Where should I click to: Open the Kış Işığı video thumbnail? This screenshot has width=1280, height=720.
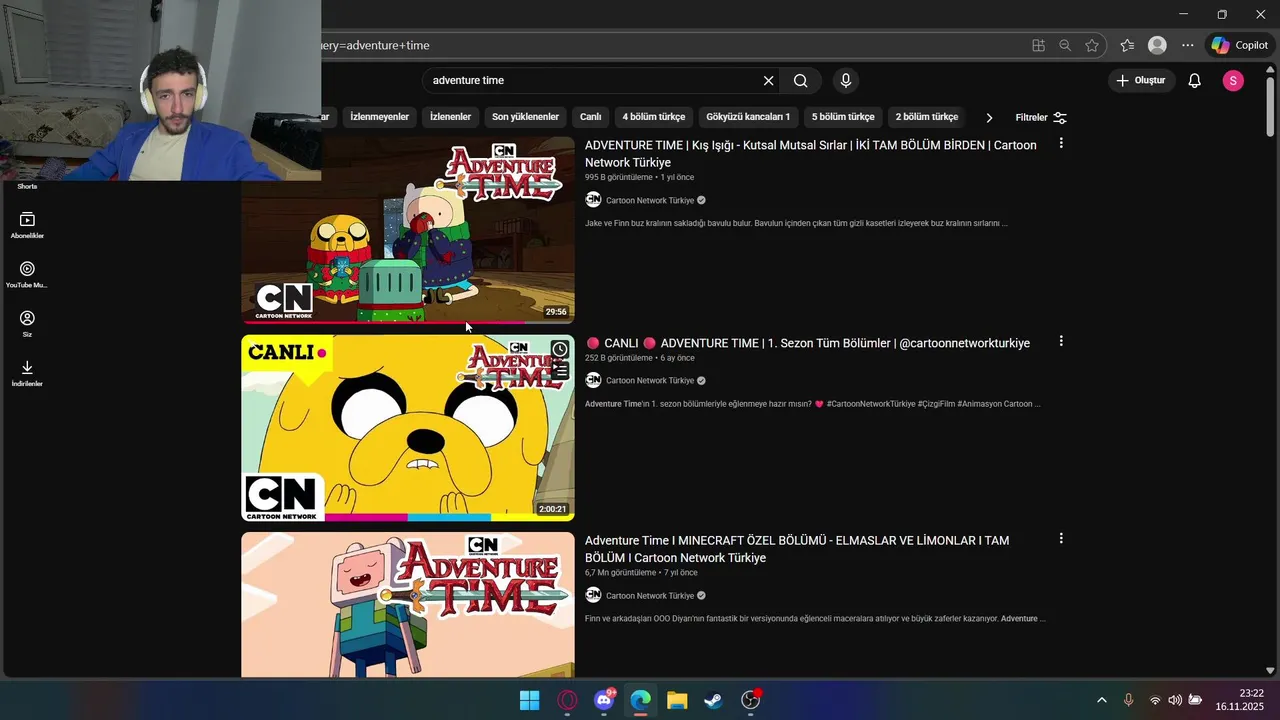pos(408,230)
